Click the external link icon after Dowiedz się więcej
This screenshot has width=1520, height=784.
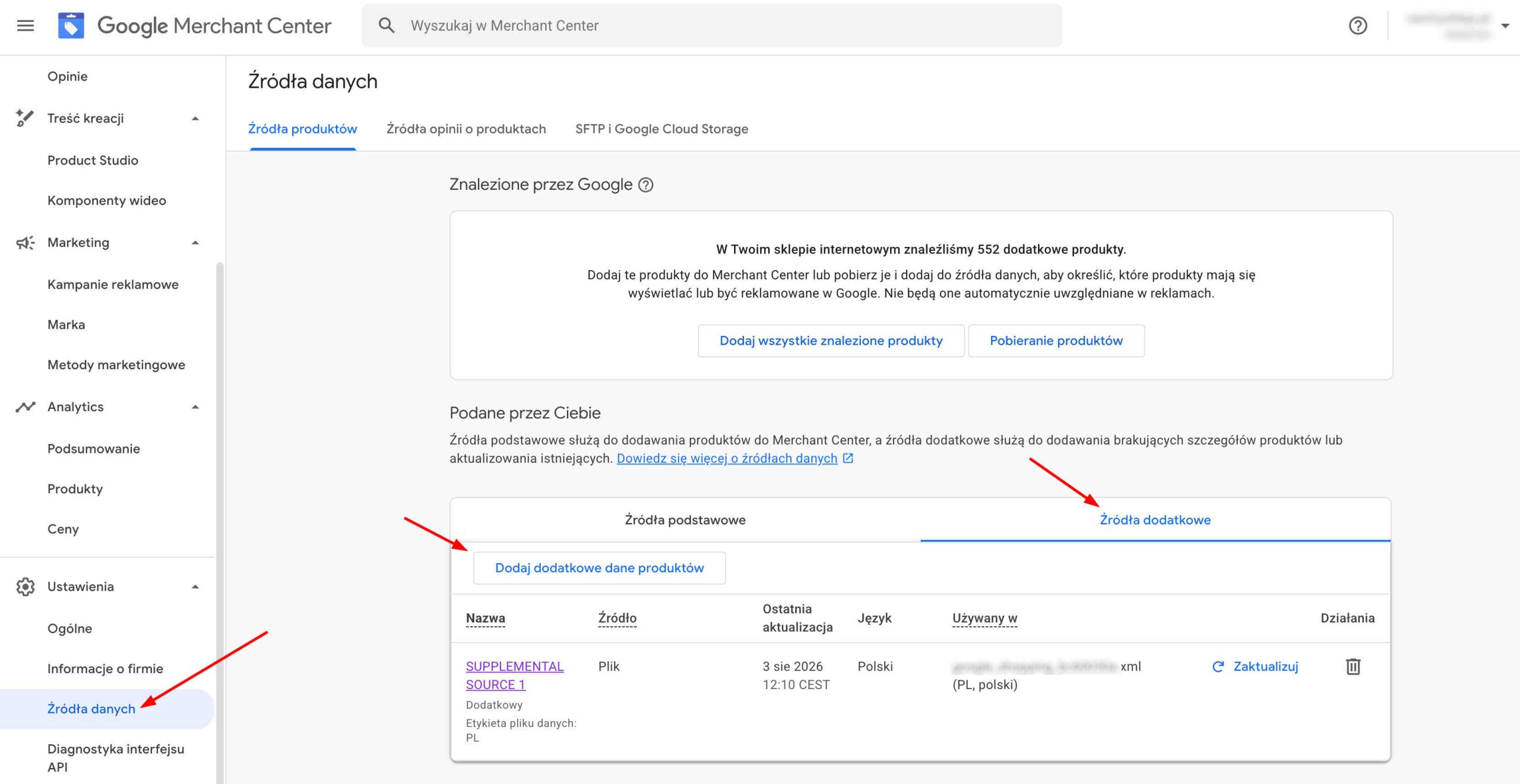[x=848, y=458]
